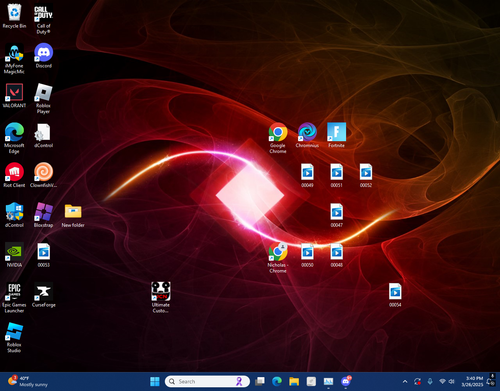
Task: Click the Bloxstrap desktop shortcut
Action: pyautogui.click(x=44, y=215)
